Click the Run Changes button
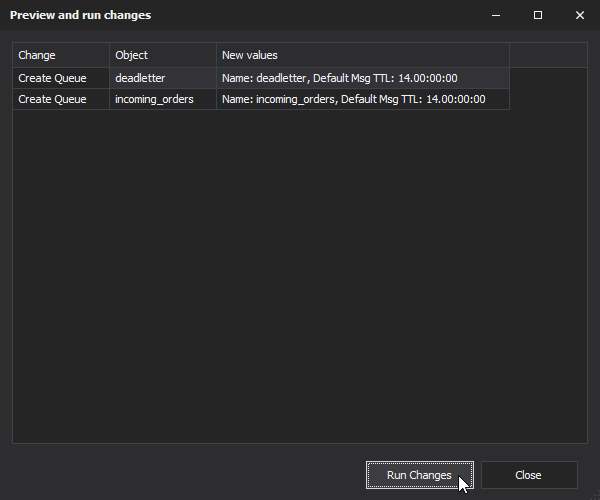The image size is (600, 500). (419, 475)
